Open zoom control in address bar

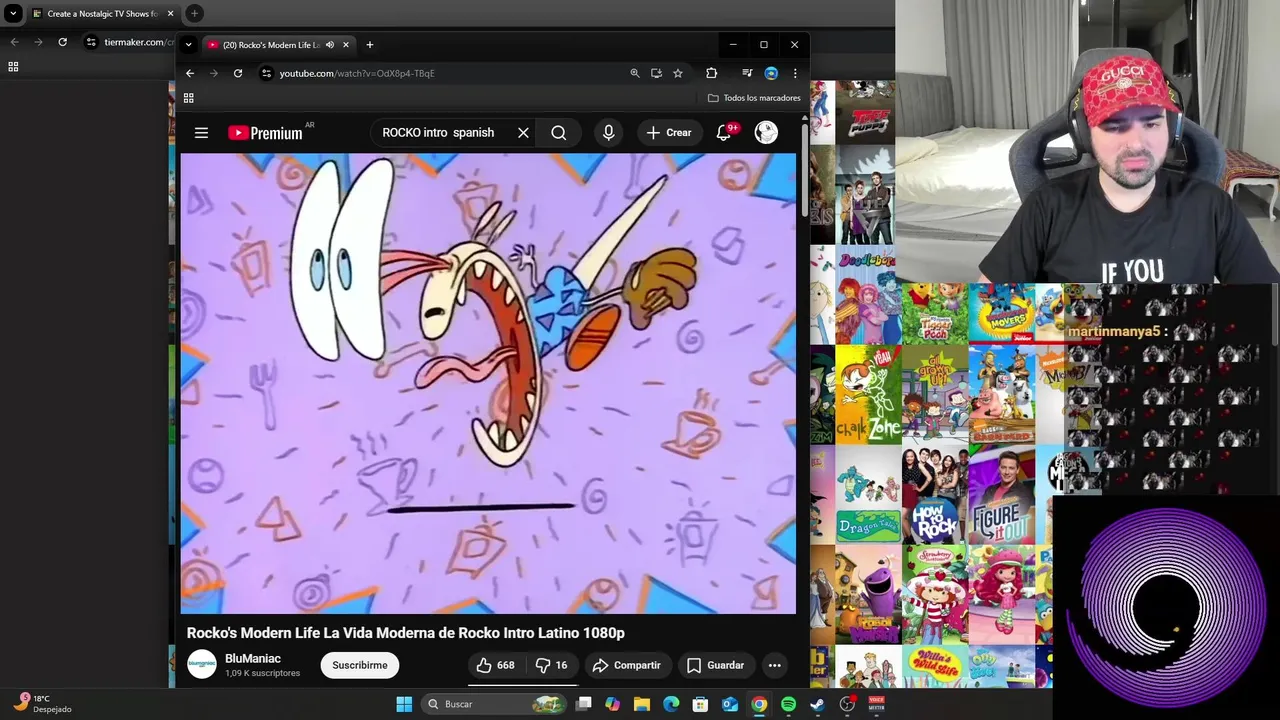click(x=634, y=73)
